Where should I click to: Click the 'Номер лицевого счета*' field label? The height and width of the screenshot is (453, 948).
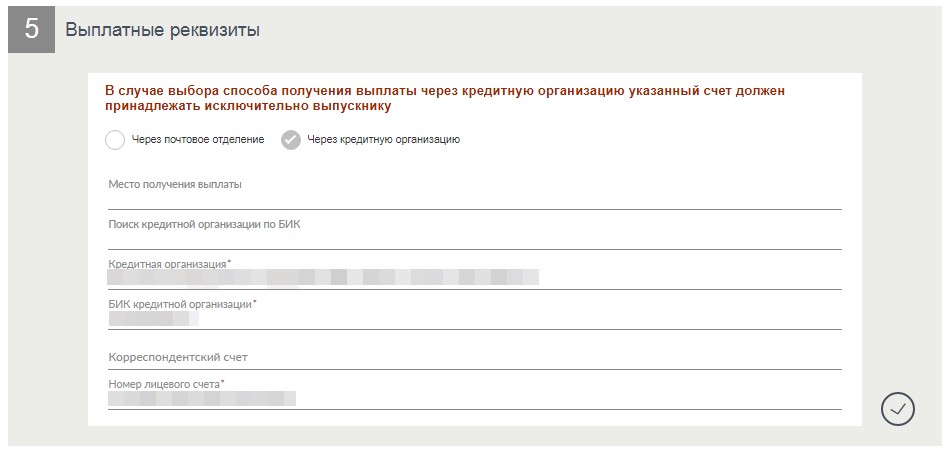(166, 383)
